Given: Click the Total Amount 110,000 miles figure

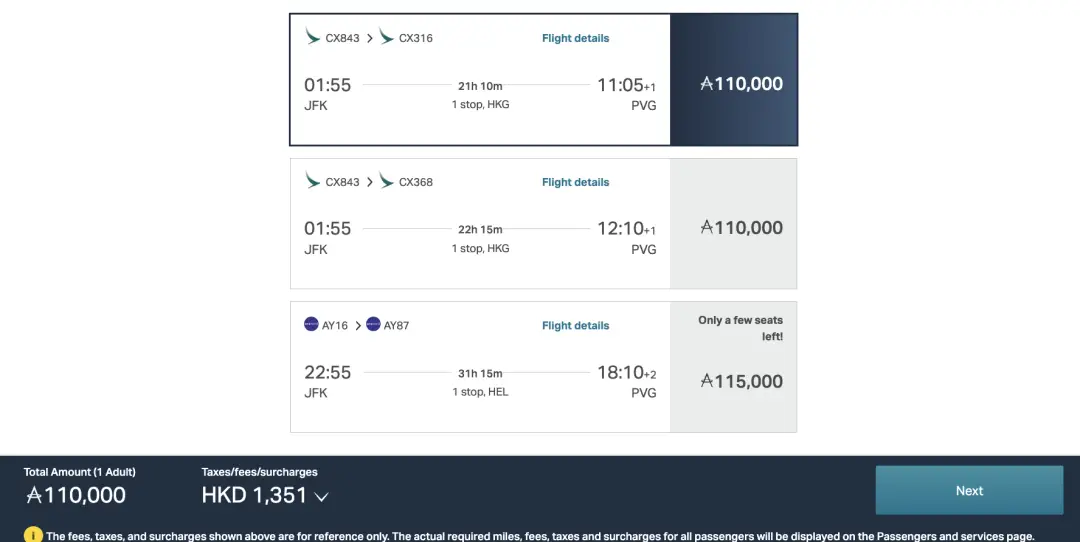Looking at the screenshot, I should [x=76, y=495].
